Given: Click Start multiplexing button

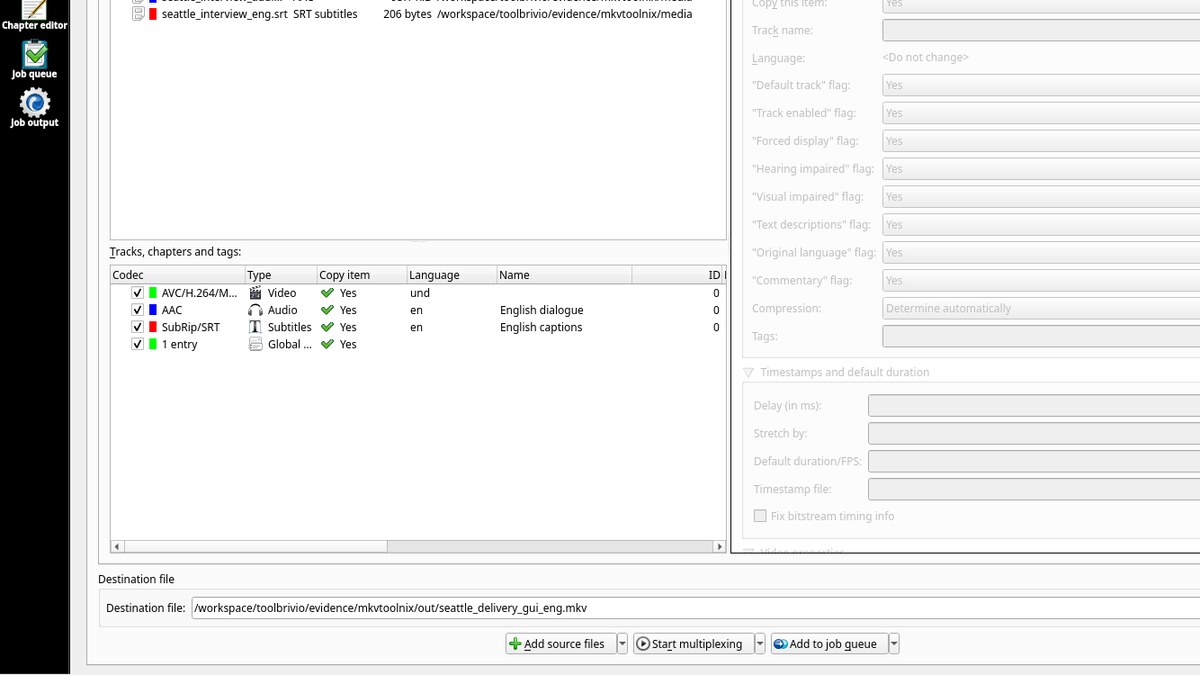Looking at the screenshot, I should (693, 644).
